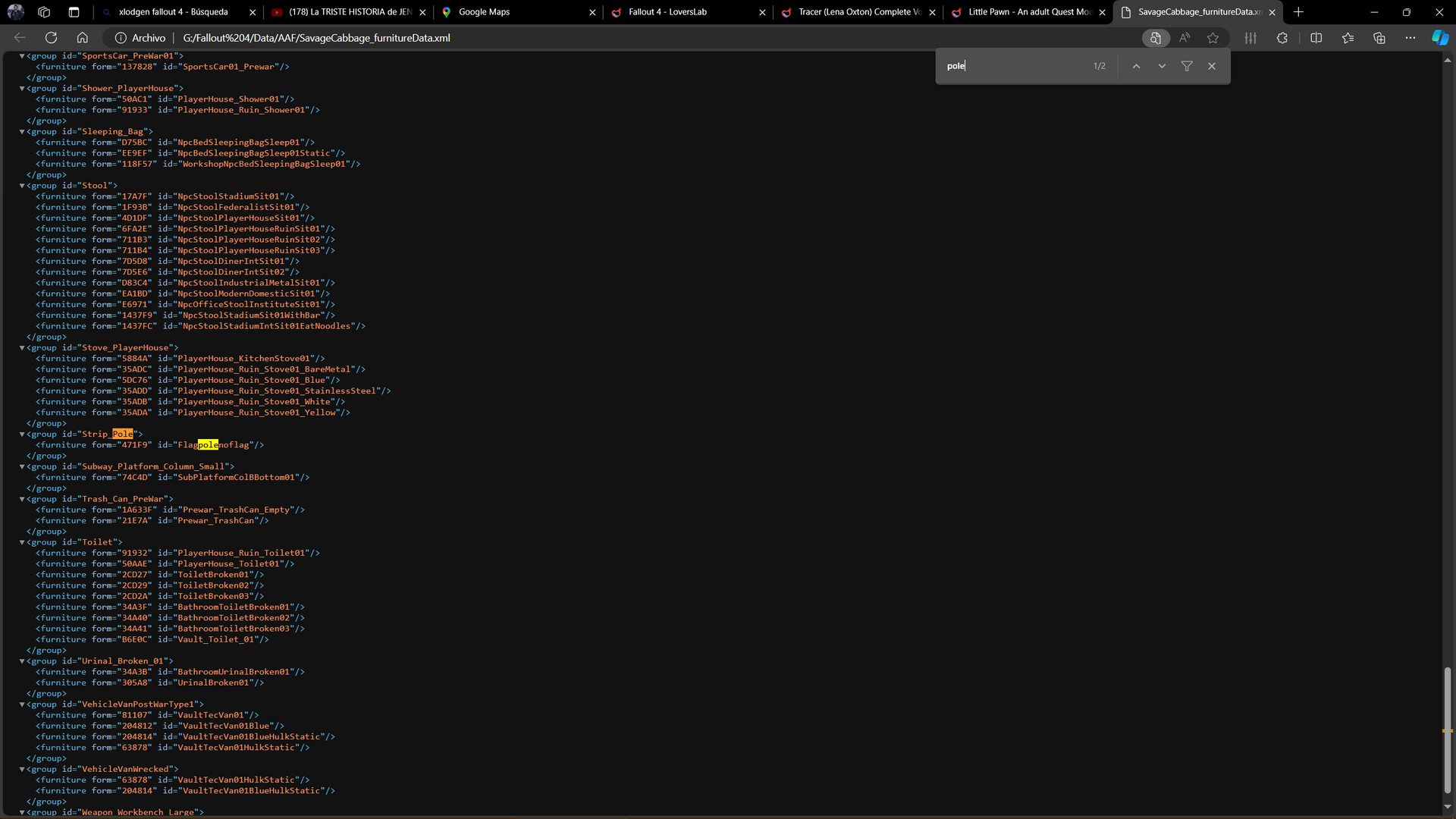The width and height of the screenshot is (1456, 819).
Task: Jump to previous find result
Action: 1136,66
